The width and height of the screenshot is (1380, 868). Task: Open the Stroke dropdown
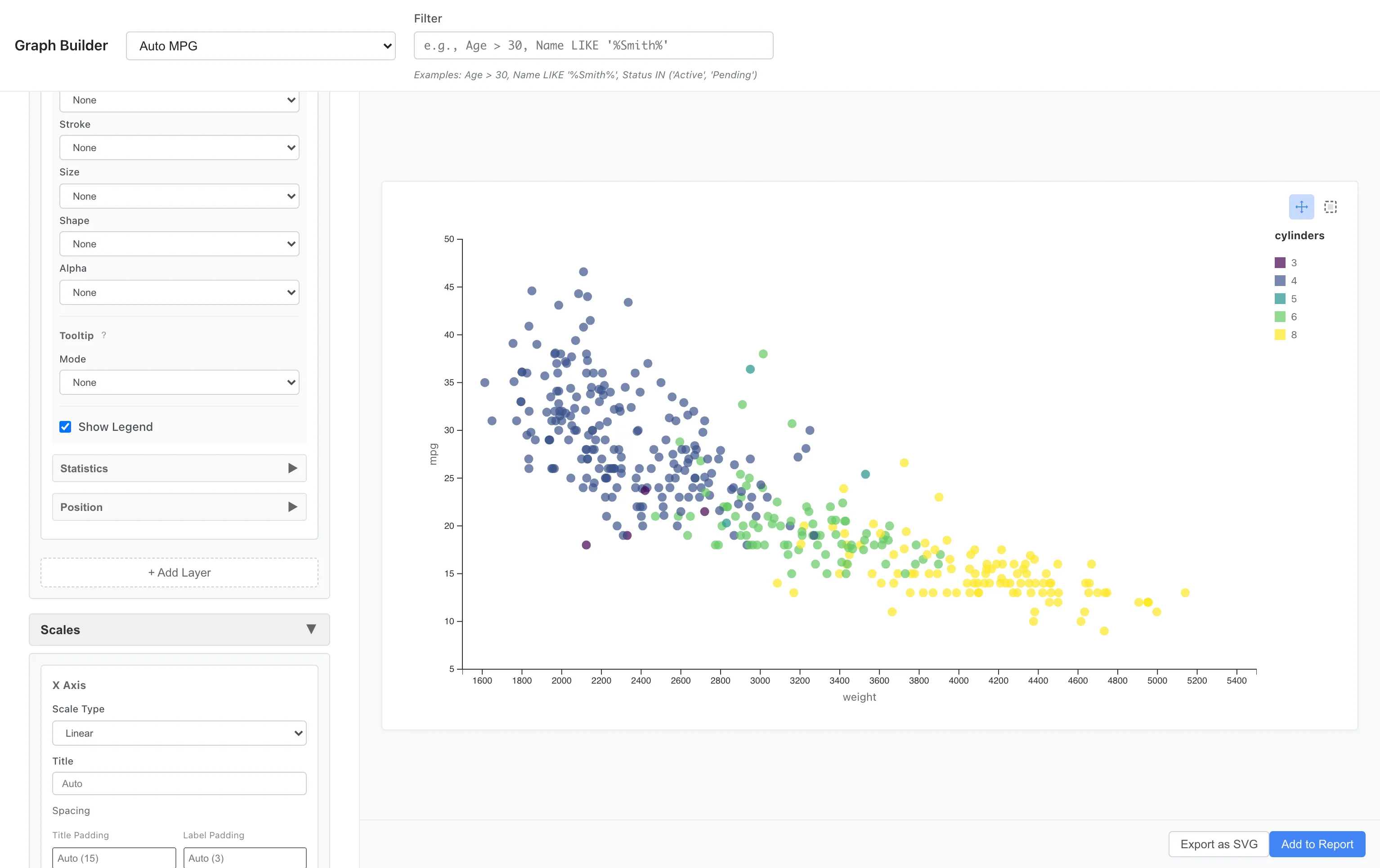click(x=179, y=148)
